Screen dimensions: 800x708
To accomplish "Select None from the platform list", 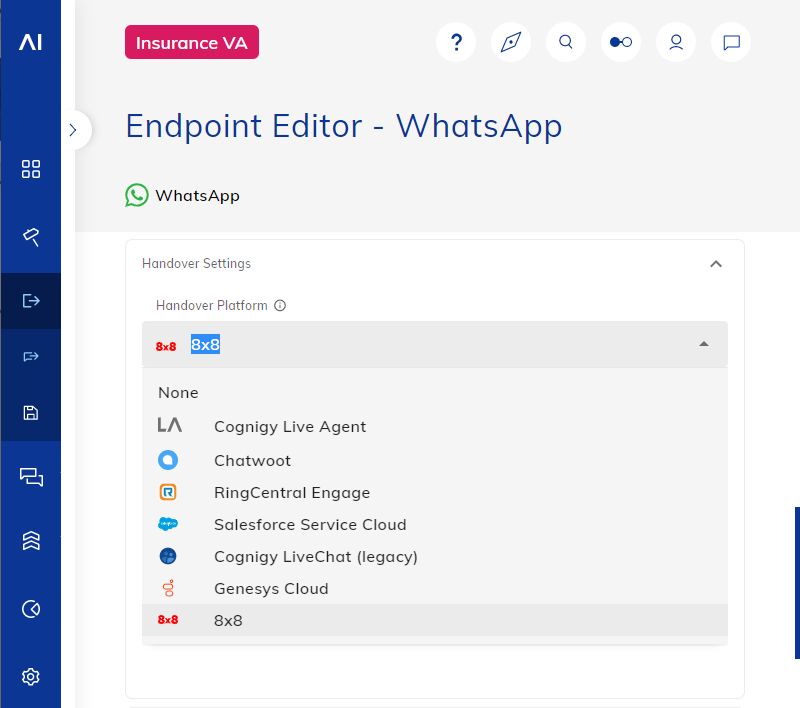I will click(x=435, y=393).
